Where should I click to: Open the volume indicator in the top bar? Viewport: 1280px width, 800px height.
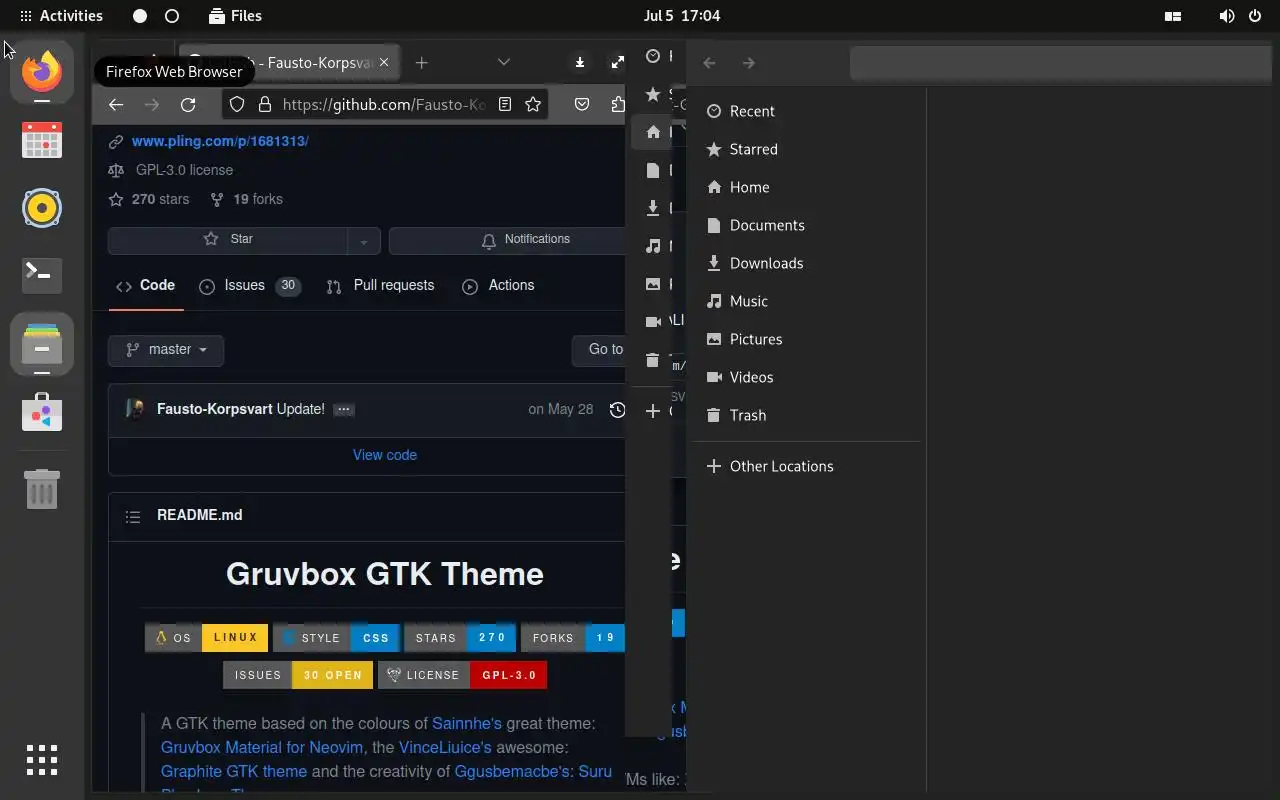(x=1227, y=16)
